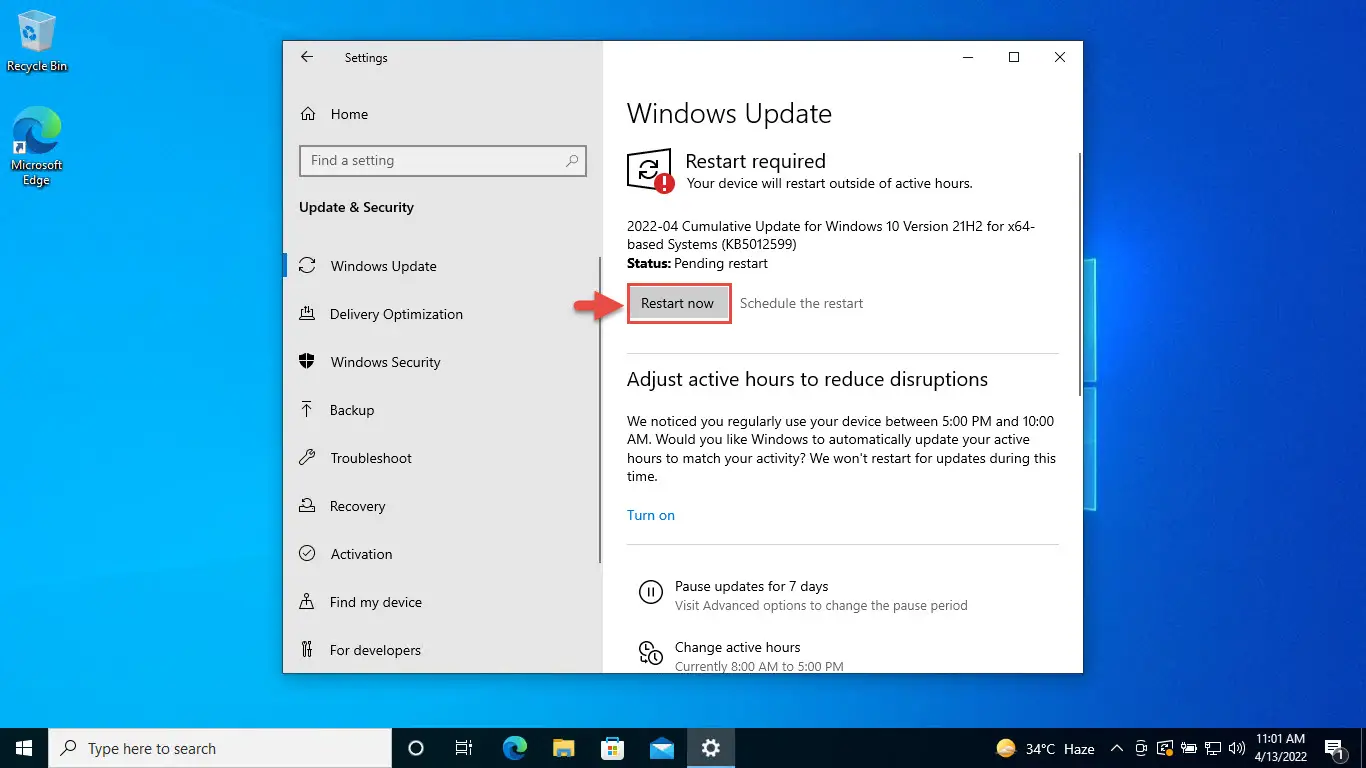Open the Mail app from the taskbar
Viewport: 1366px width, 768px height.
pyautogui.click(x=661, y=748)
